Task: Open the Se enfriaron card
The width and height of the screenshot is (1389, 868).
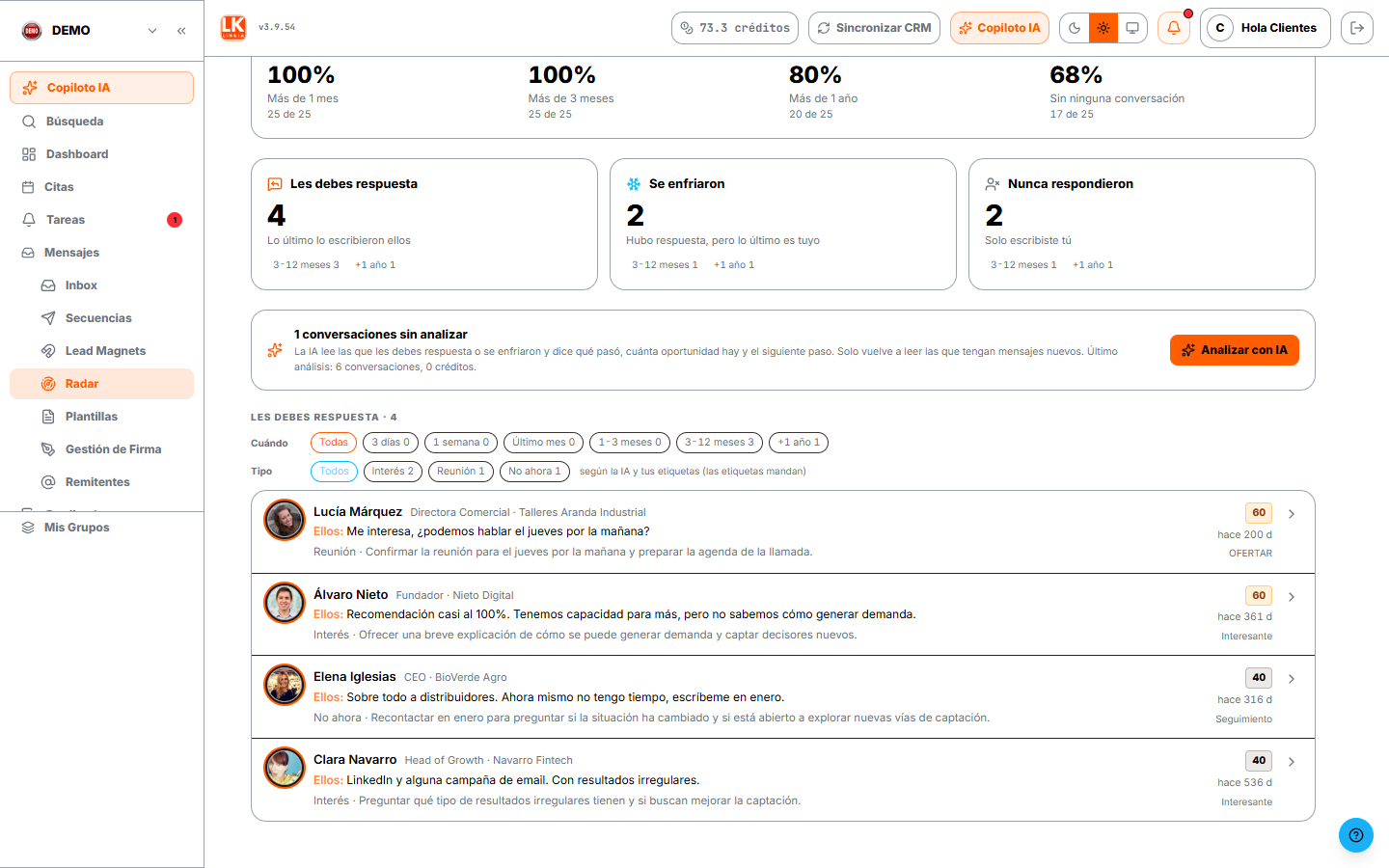Action: tap(783, 224)
